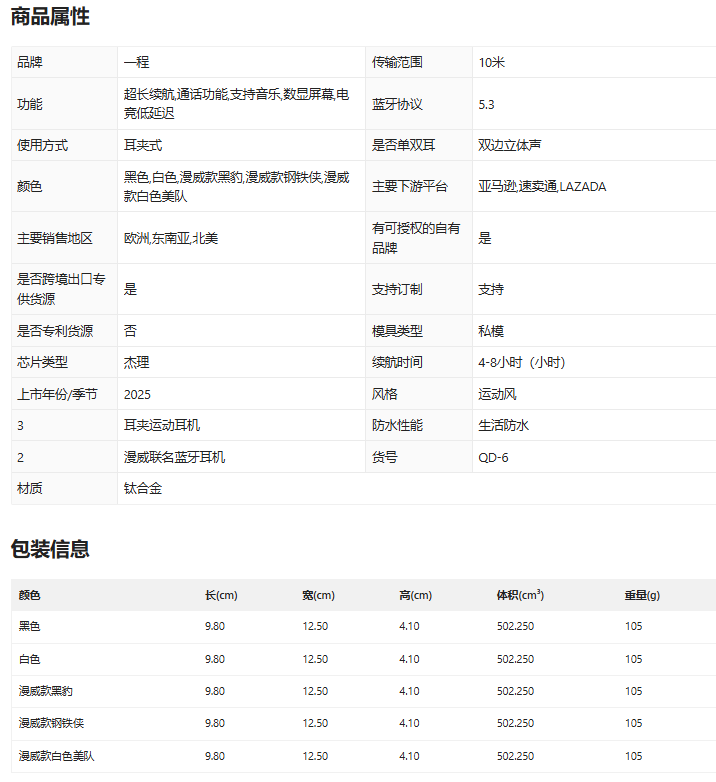Select the sales region 欧洲,东南亚,北美
Viewport: 716px width, 782px height.
[171, 238]
